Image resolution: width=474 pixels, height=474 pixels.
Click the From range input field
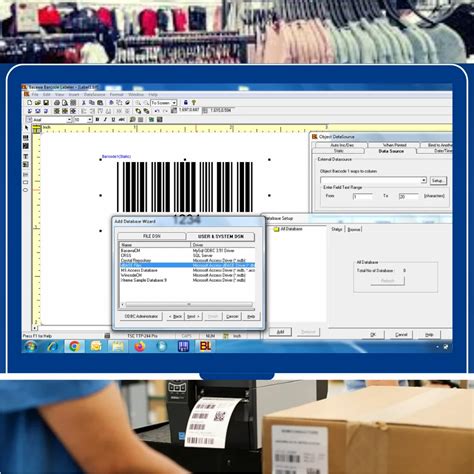coord(362,196)
